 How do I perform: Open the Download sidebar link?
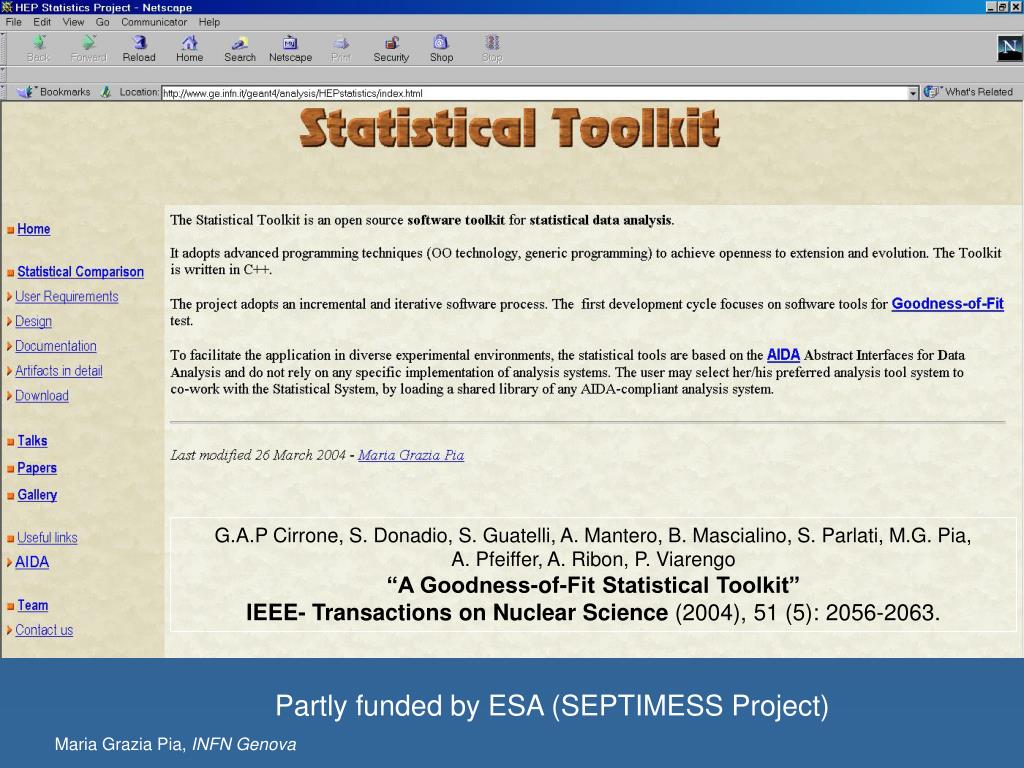point(42,396)
